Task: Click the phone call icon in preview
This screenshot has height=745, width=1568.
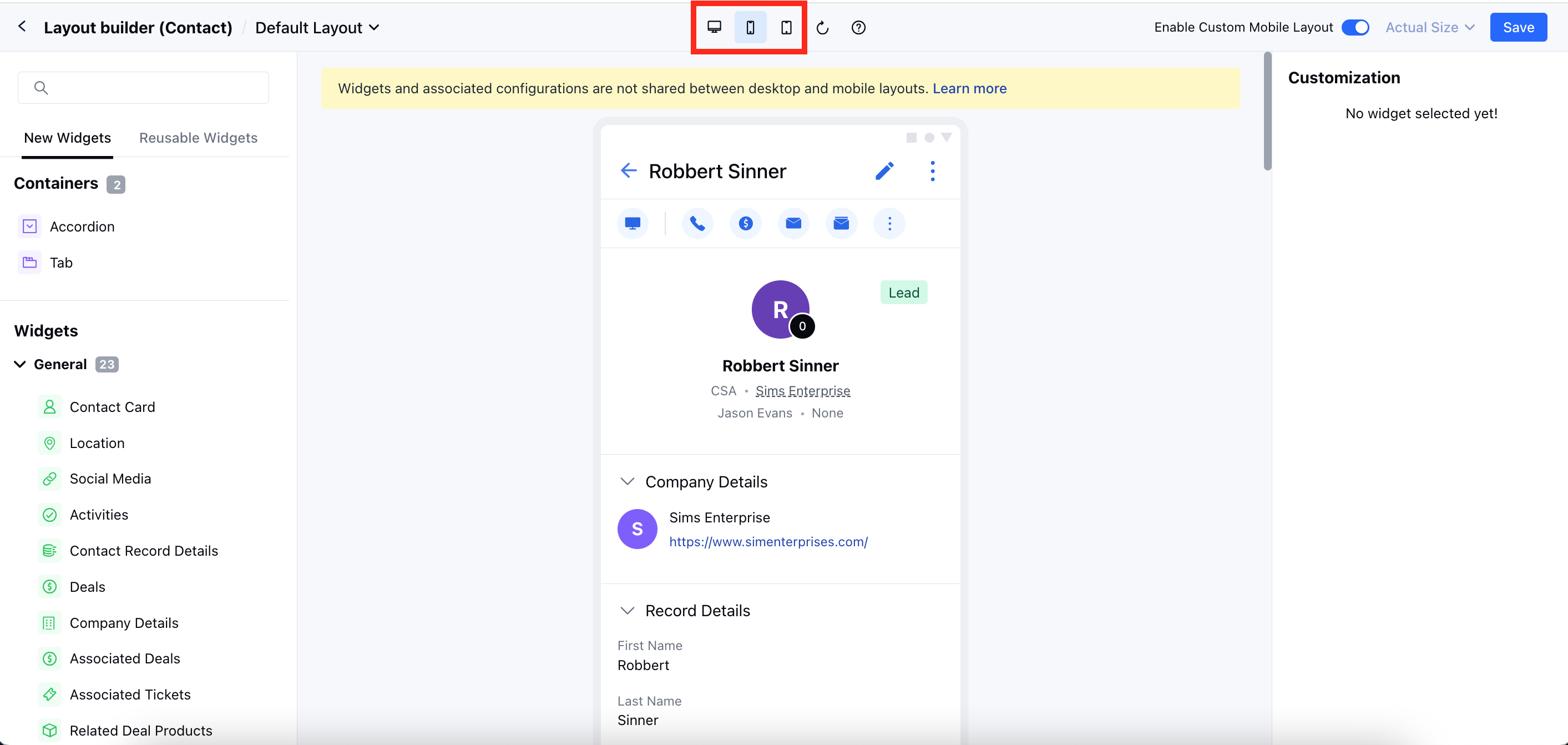Action: tap(697, 224)
